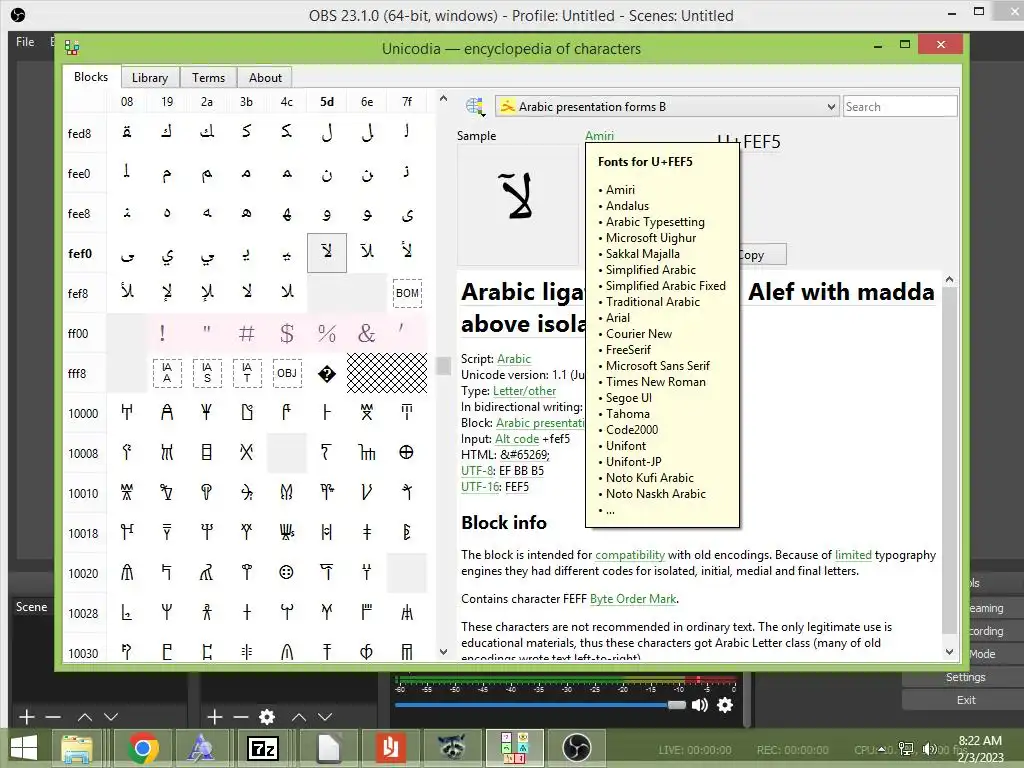Image resolution: width=1024 pixels, height=768 pixels.
Task: Open OBS Settings button
Action: (x=965, y=677)
